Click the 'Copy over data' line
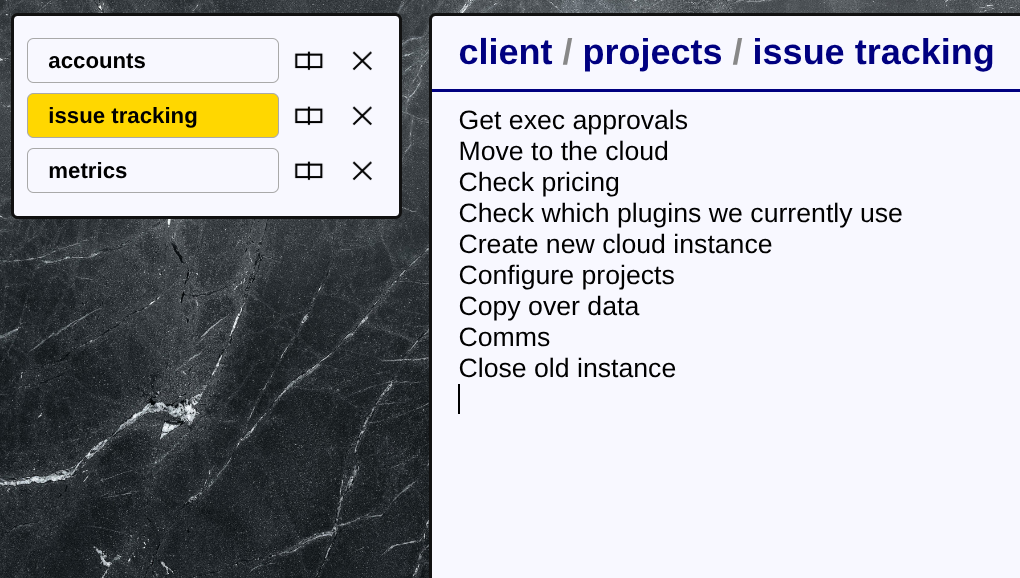1020x578 pixels. pos(548,306)
